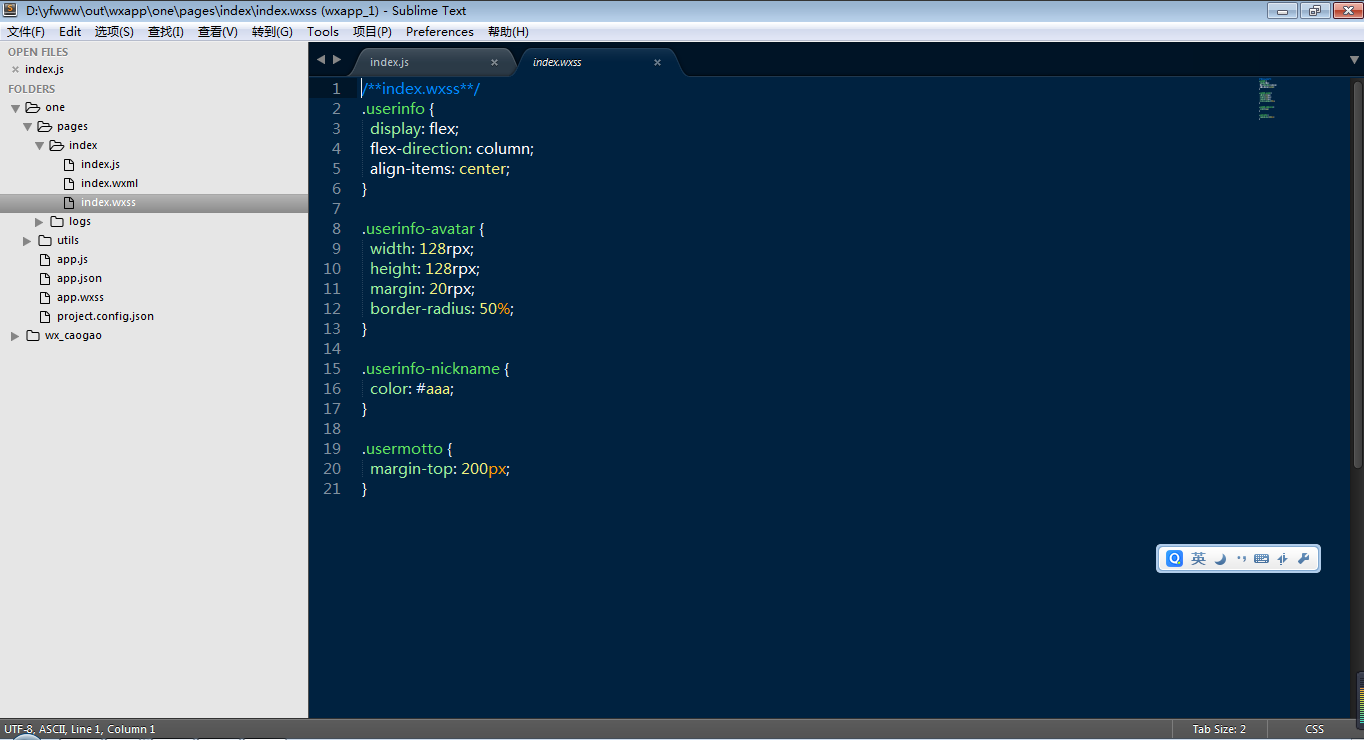
Task: Click the 'align-items: center;' code line
Action: 440,169
